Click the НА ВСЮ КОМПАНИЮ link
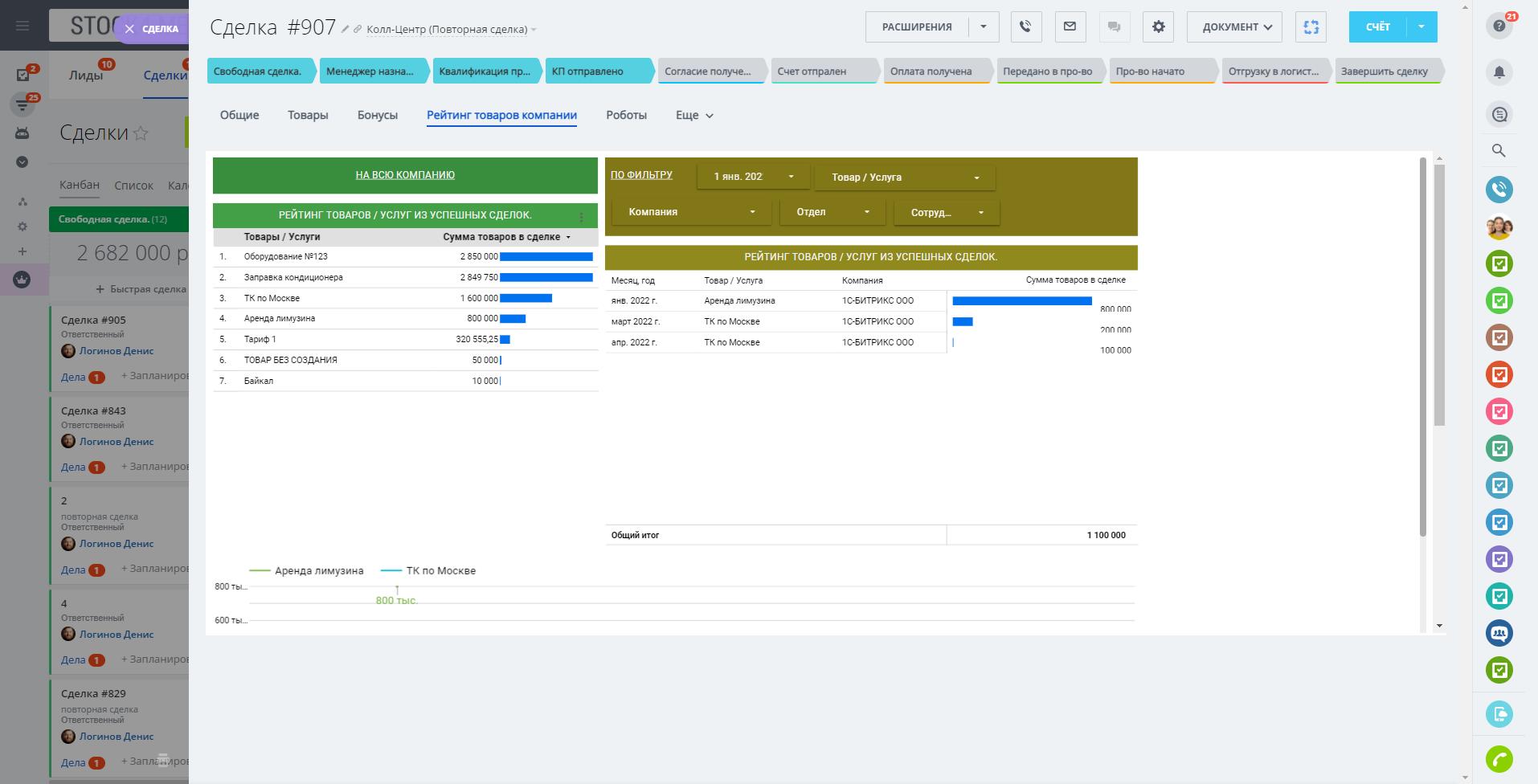 tap(405, 175)
